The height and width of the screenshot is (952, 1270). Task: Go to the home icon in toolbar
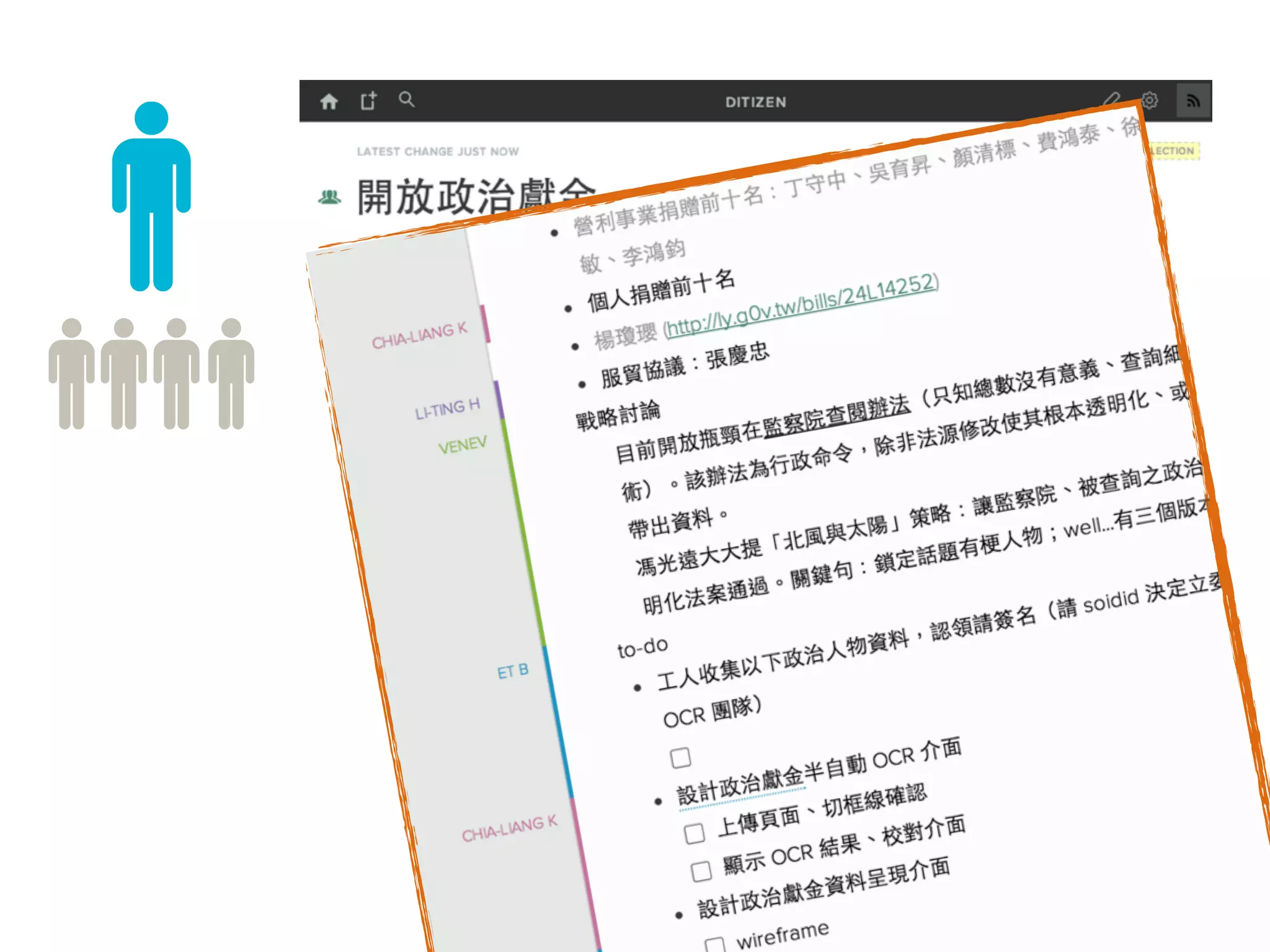pyautogui.click(x=329, y=101)
